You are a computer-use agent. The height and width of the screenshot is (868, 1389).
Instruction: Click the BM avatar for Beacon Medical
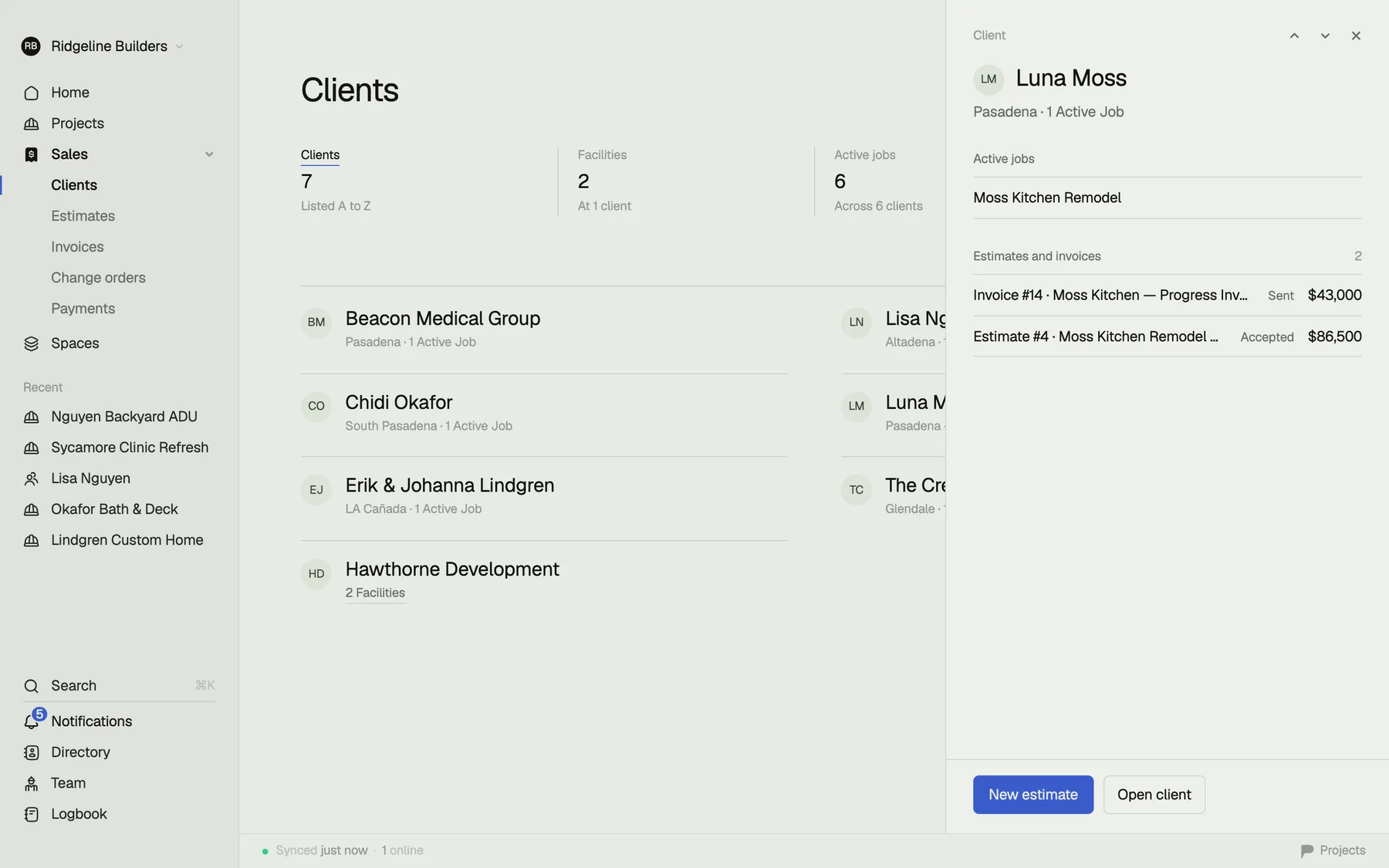pyautogui.click(x=316, y=323)
